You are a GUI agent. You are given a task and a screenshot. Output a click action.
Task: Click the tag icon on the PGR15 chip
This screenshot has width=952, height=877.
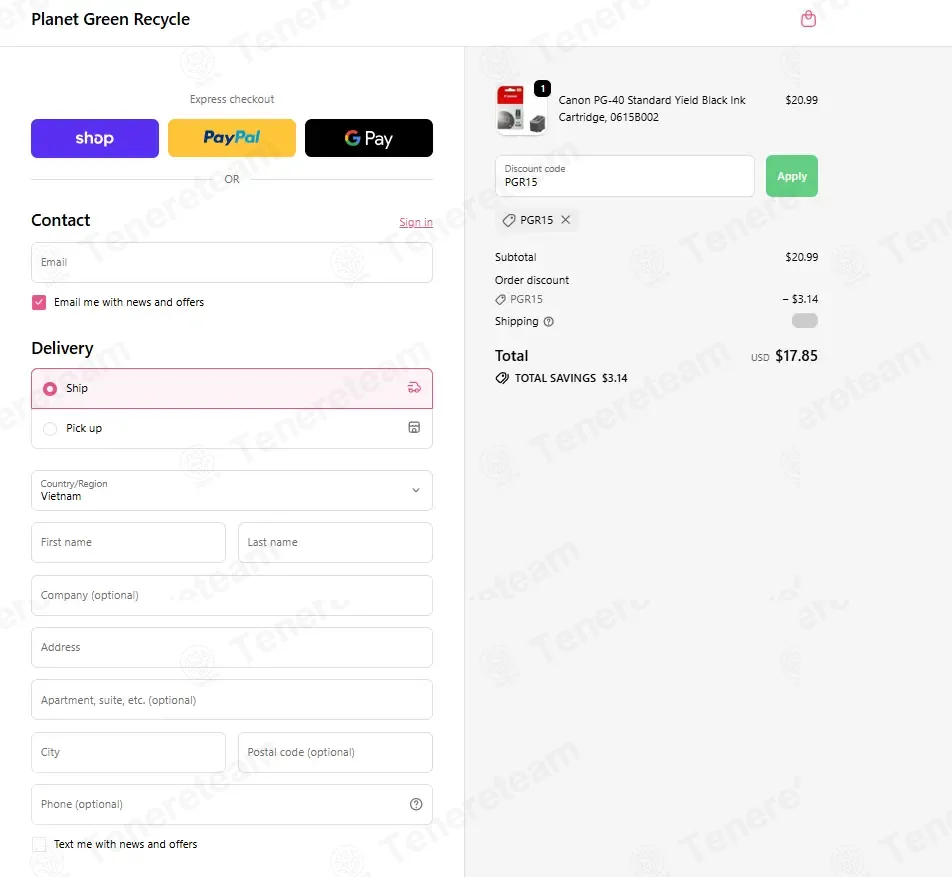click(x=509, y=220)
